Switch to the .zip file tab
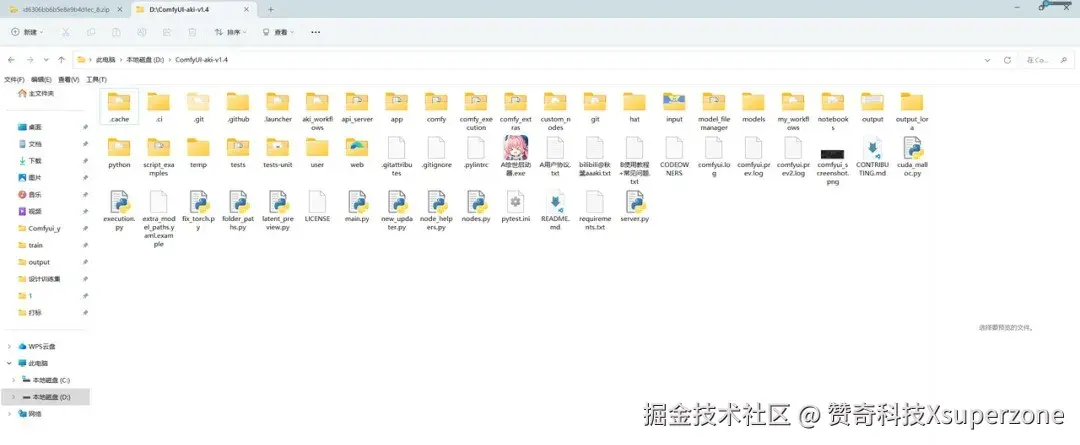This screenshot has height=445, width=1080. click(66, 10)
